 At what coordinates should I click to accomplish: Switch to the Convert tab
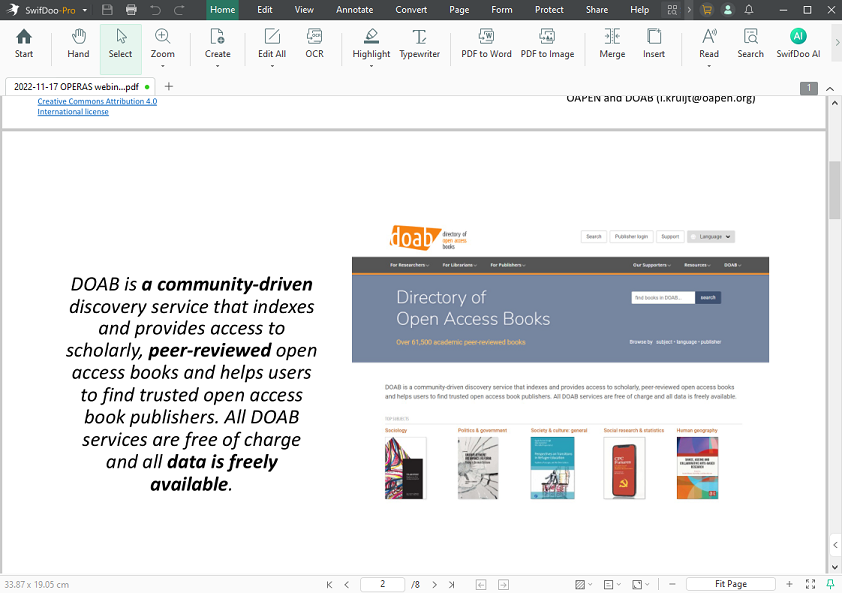click(x=411, y=10)
